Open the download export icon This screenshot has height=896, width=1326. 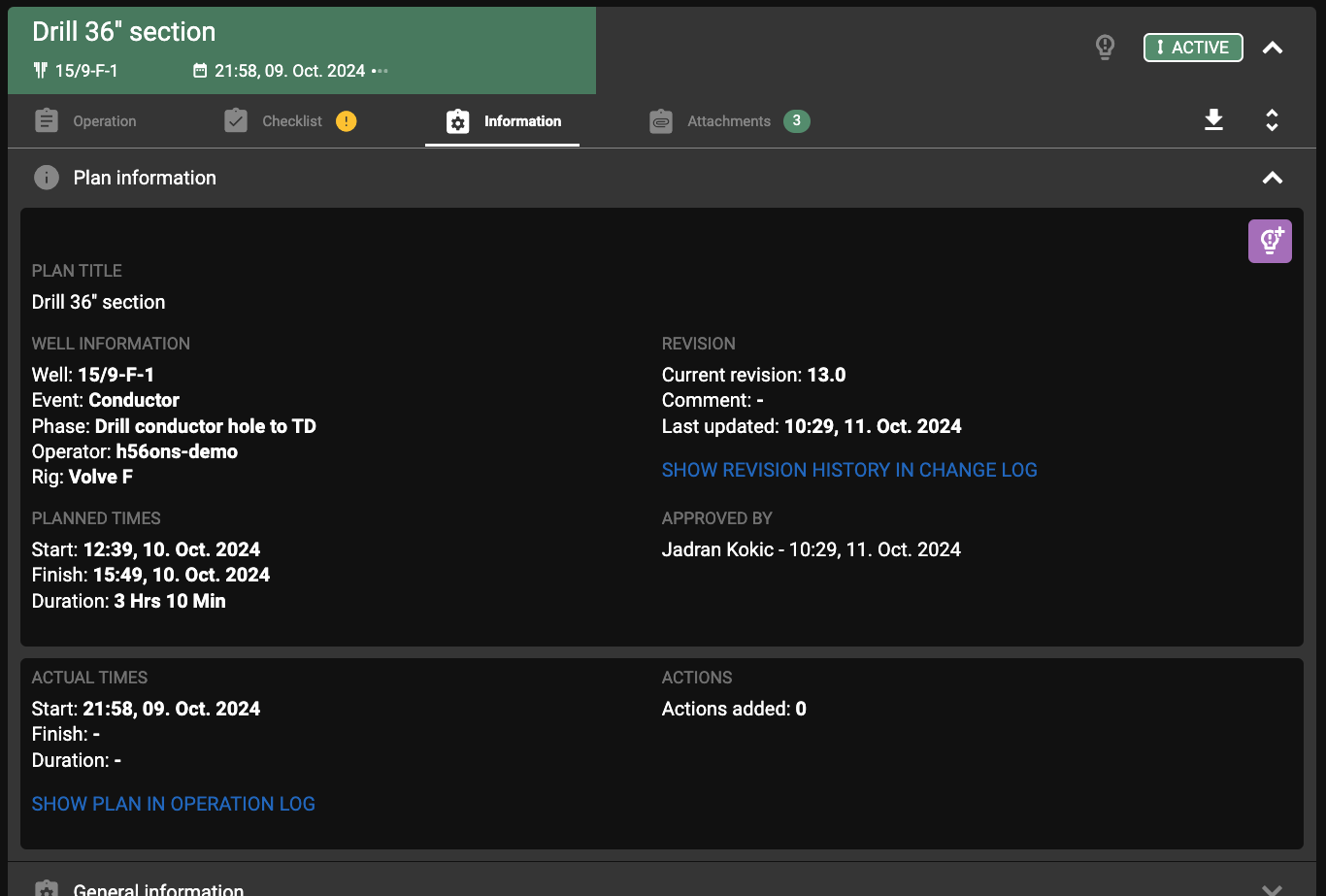(x=1213, y=120)
